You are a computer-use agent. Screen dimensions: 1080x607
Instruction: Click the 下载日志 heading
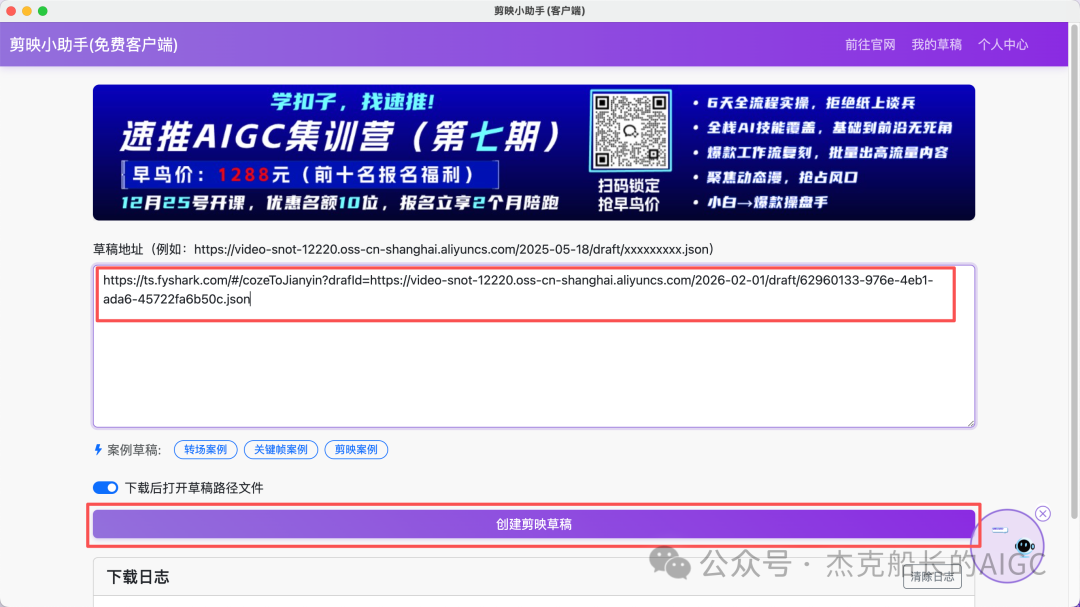138,577
